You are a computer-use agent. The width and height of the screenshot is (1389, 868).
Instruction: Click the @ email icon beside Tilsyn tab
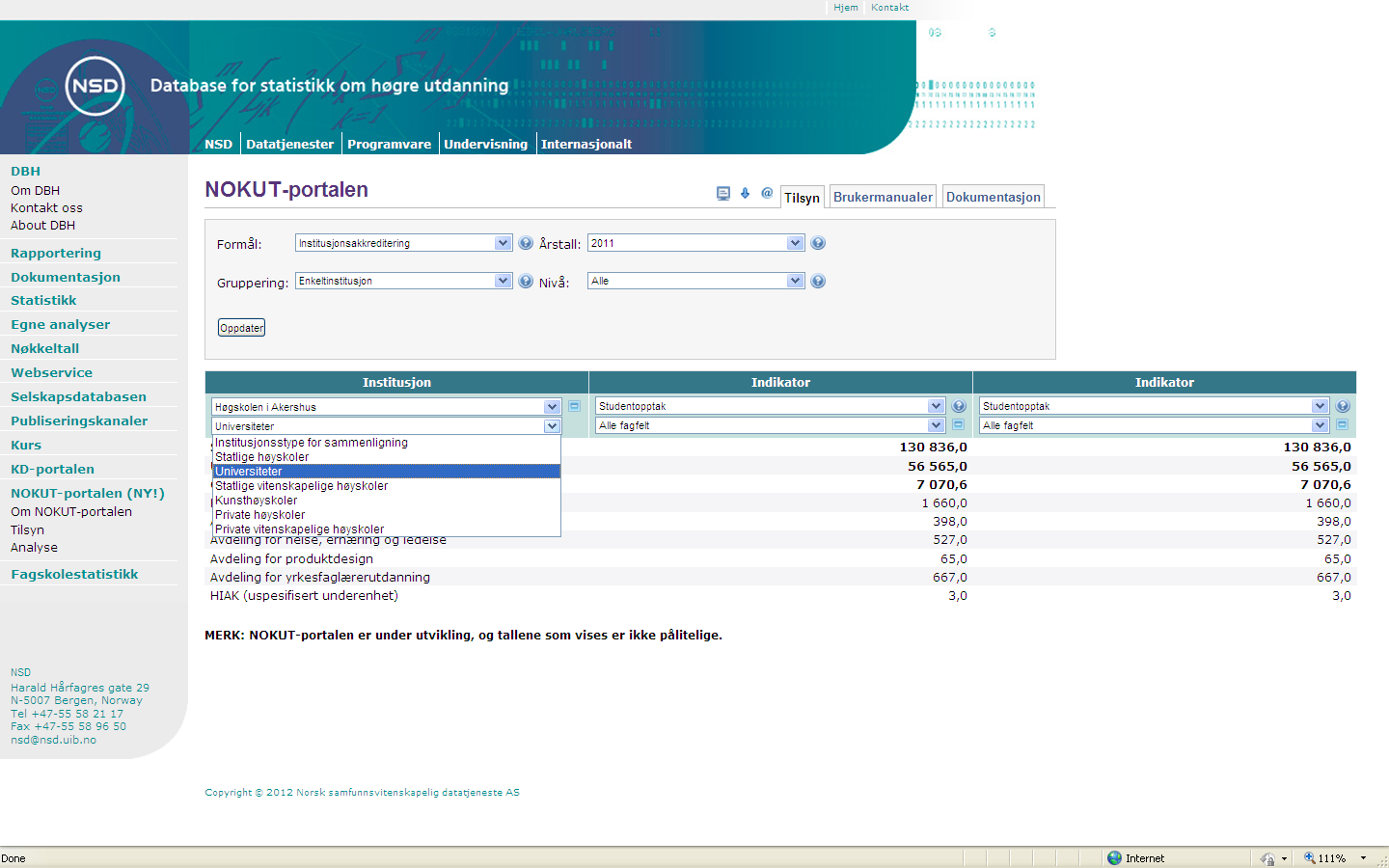pos(767,193)
